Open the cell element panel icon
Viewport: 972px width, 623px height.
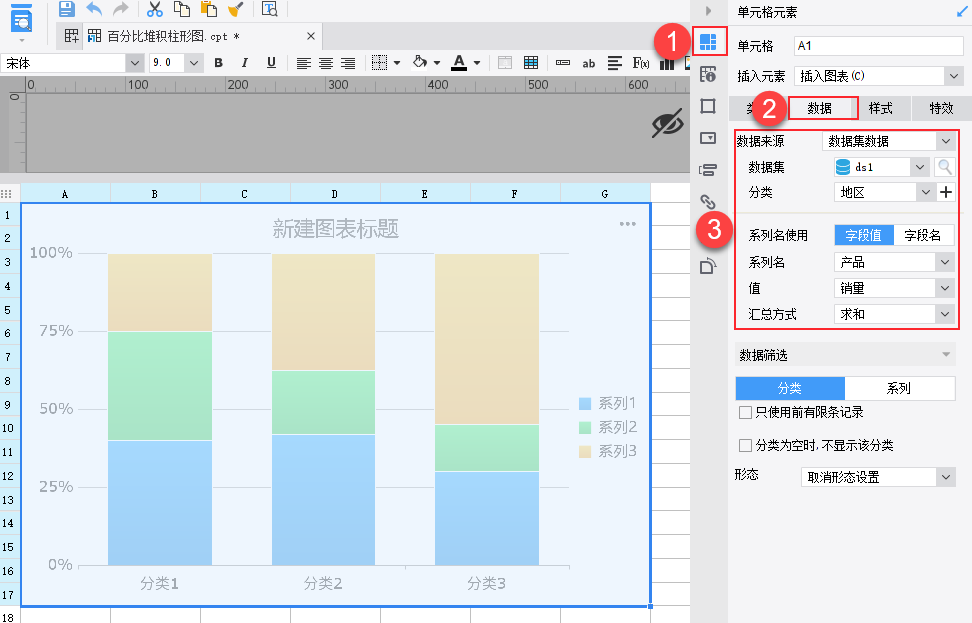(708, 41)
